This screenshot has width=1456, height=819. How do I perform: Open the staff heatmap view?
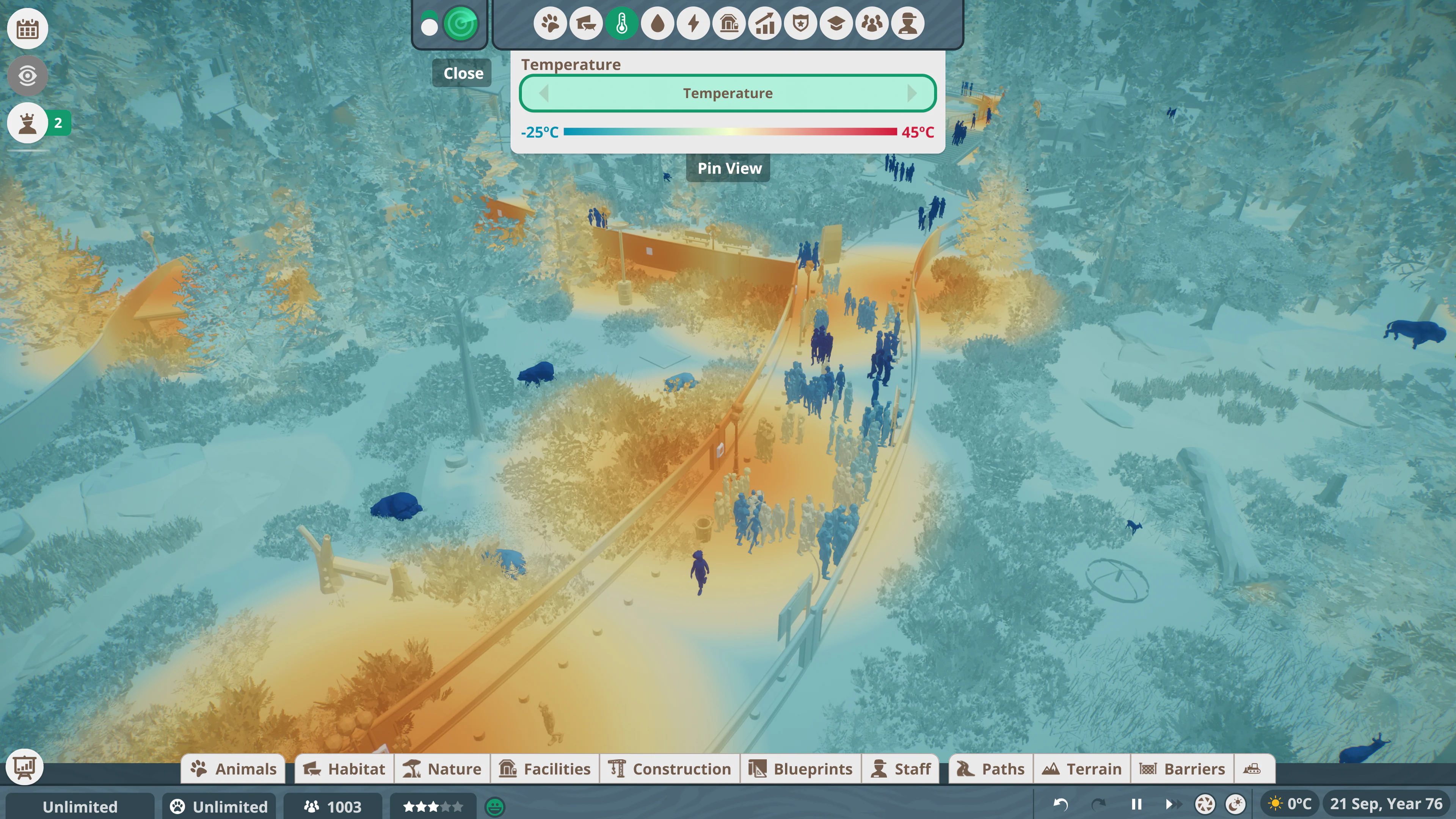point(908,23)
